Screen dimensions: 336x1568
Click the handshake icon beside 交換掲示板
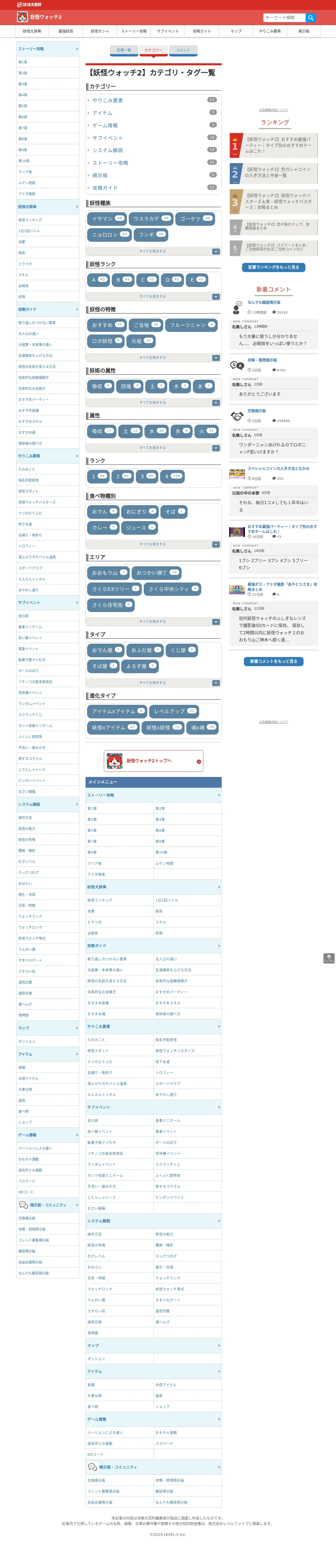point(237,416)
